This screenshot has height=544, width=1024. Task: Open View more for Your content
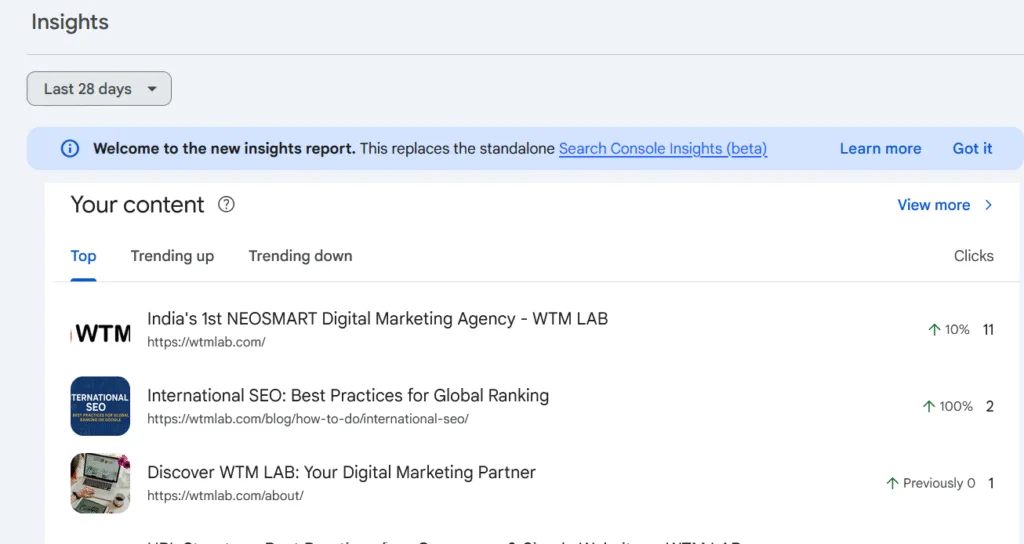click(934, 205)
